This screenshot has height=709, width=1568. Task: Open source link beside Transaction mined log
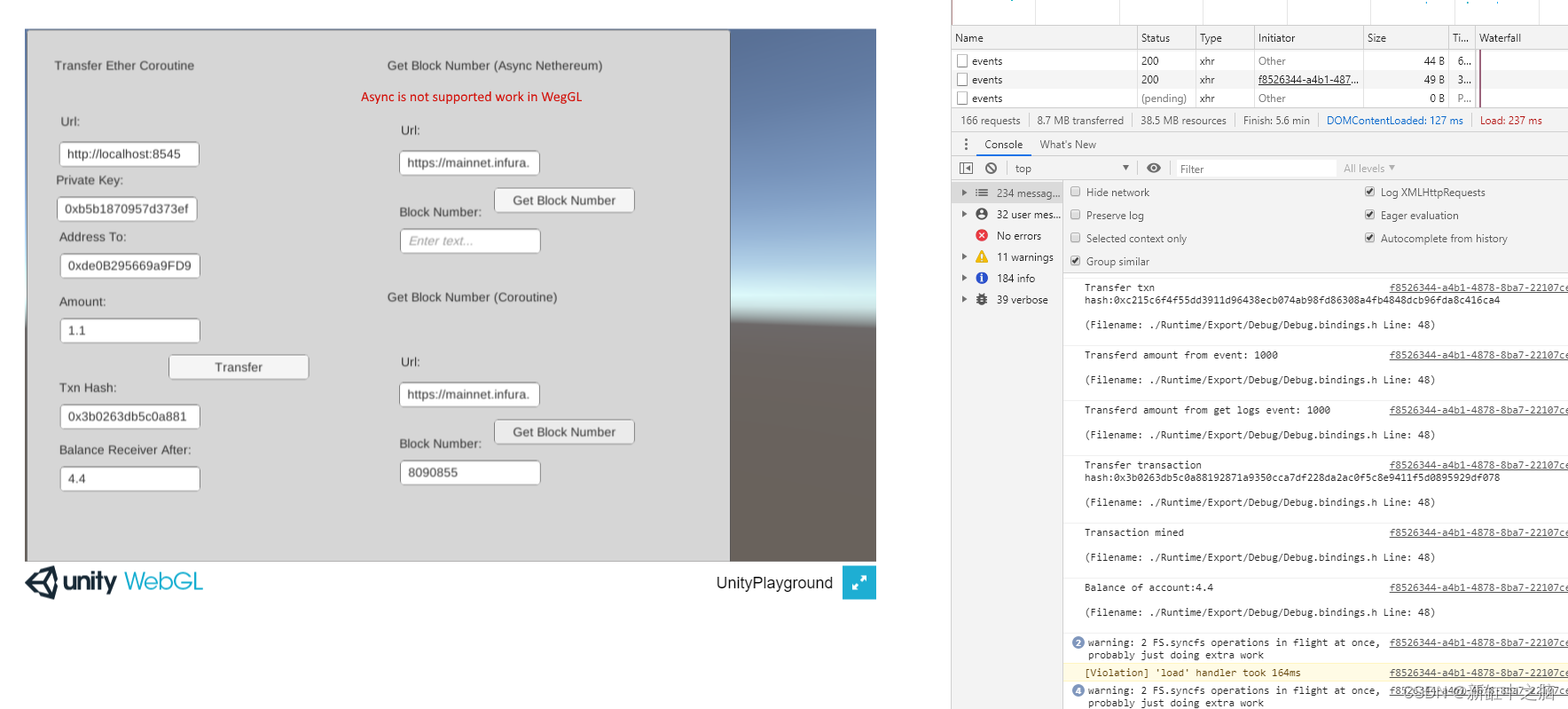[1478, 532]
